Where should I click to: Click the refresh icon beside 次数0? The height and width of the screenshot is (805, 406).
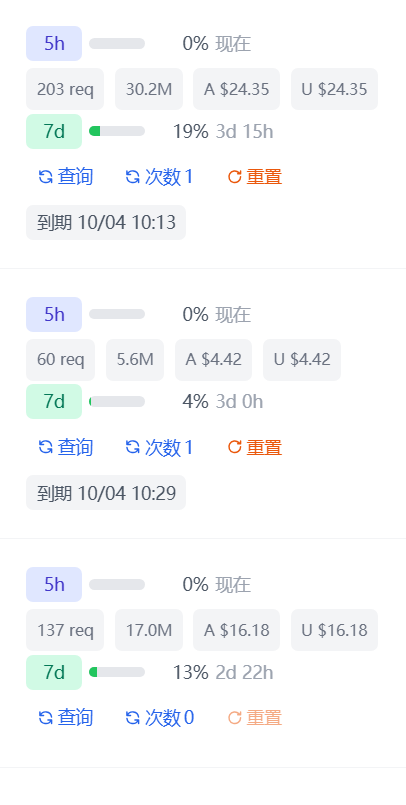pyautogui.click(x=132, y=717)
